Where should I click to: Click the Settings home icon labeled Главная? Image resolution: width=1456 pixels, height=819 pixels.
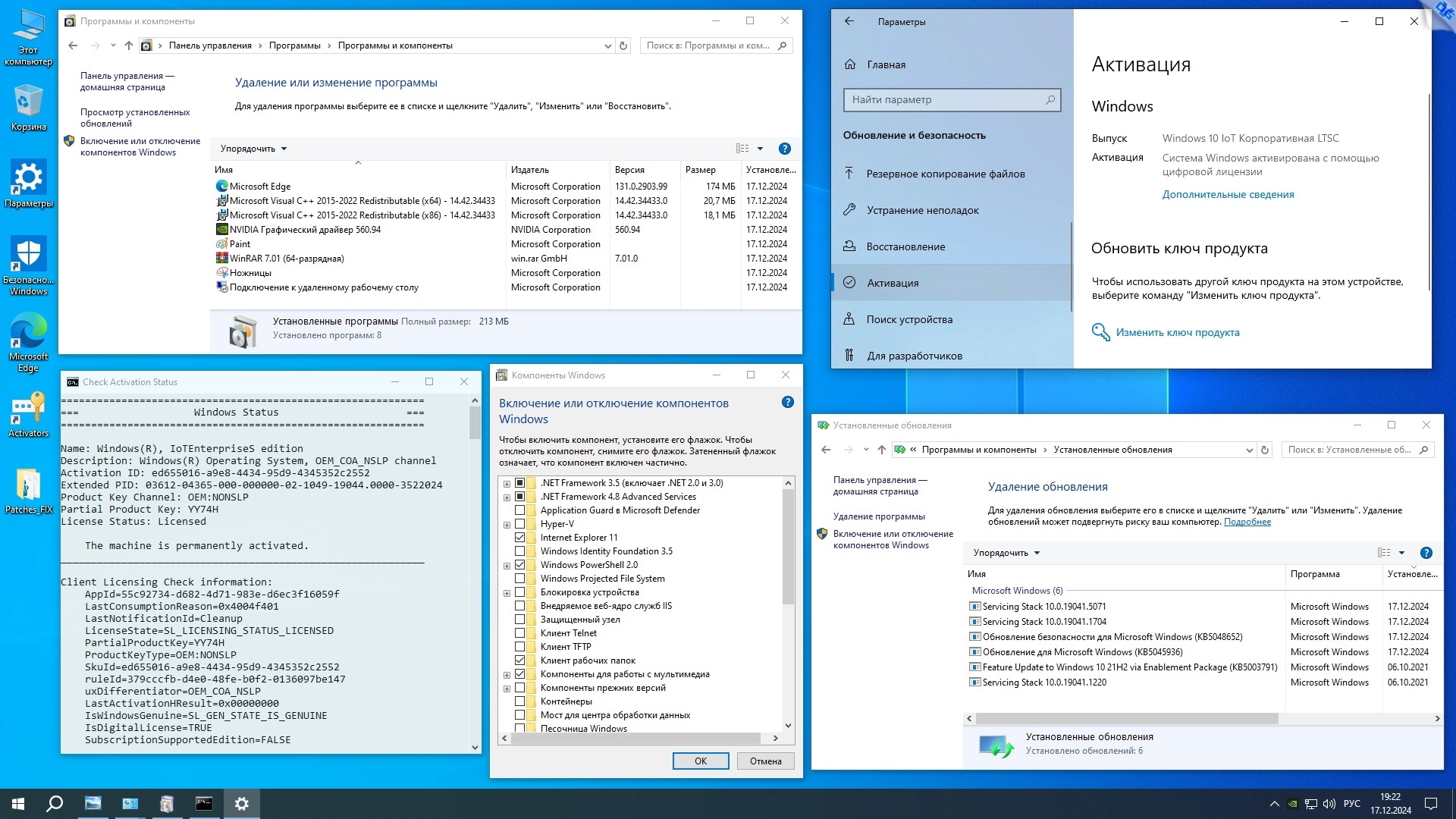[850, 64]
